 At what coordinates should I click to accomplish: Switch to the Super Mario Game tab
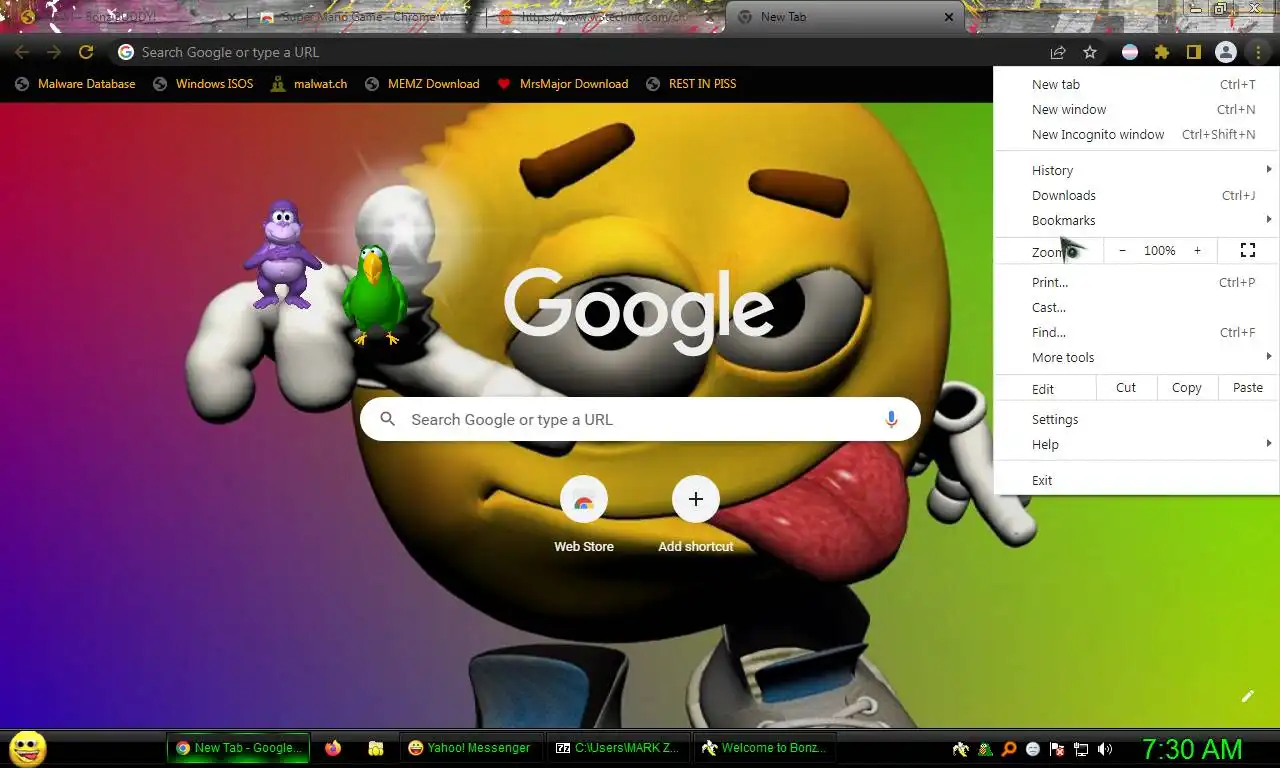point(365,17)
